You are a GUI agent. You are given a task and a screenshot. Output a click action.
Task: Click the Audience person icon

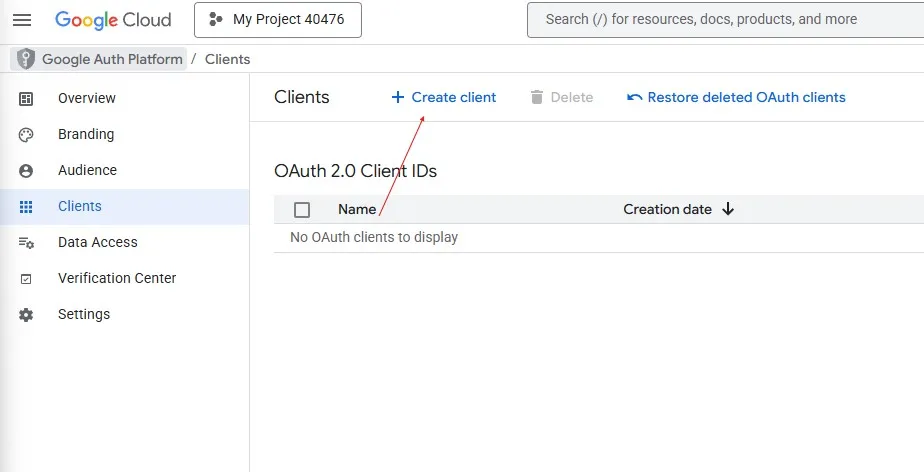[26, 171]
